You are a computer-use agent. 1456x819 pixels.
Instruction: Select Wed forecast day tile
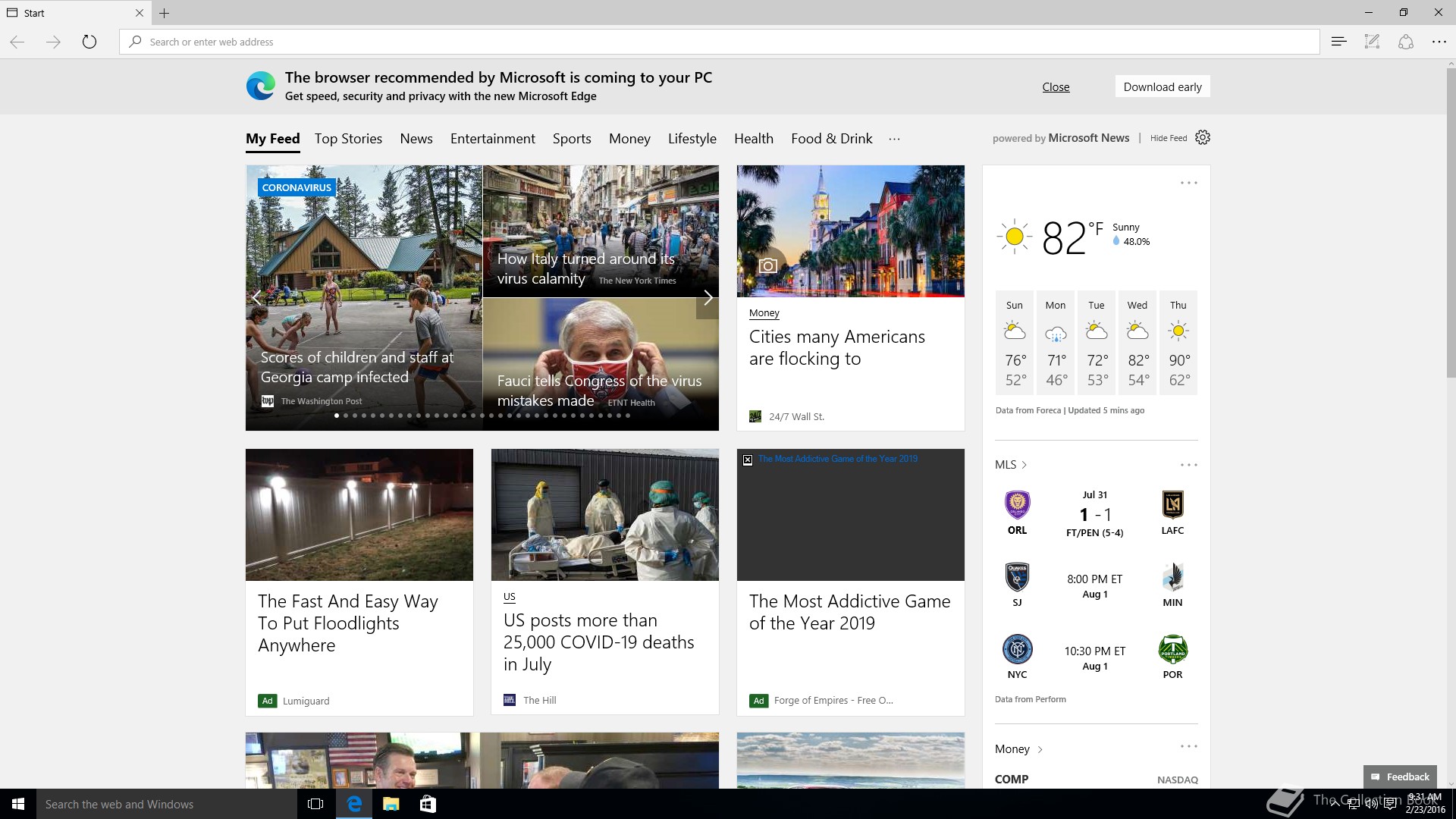point(1137,343)
